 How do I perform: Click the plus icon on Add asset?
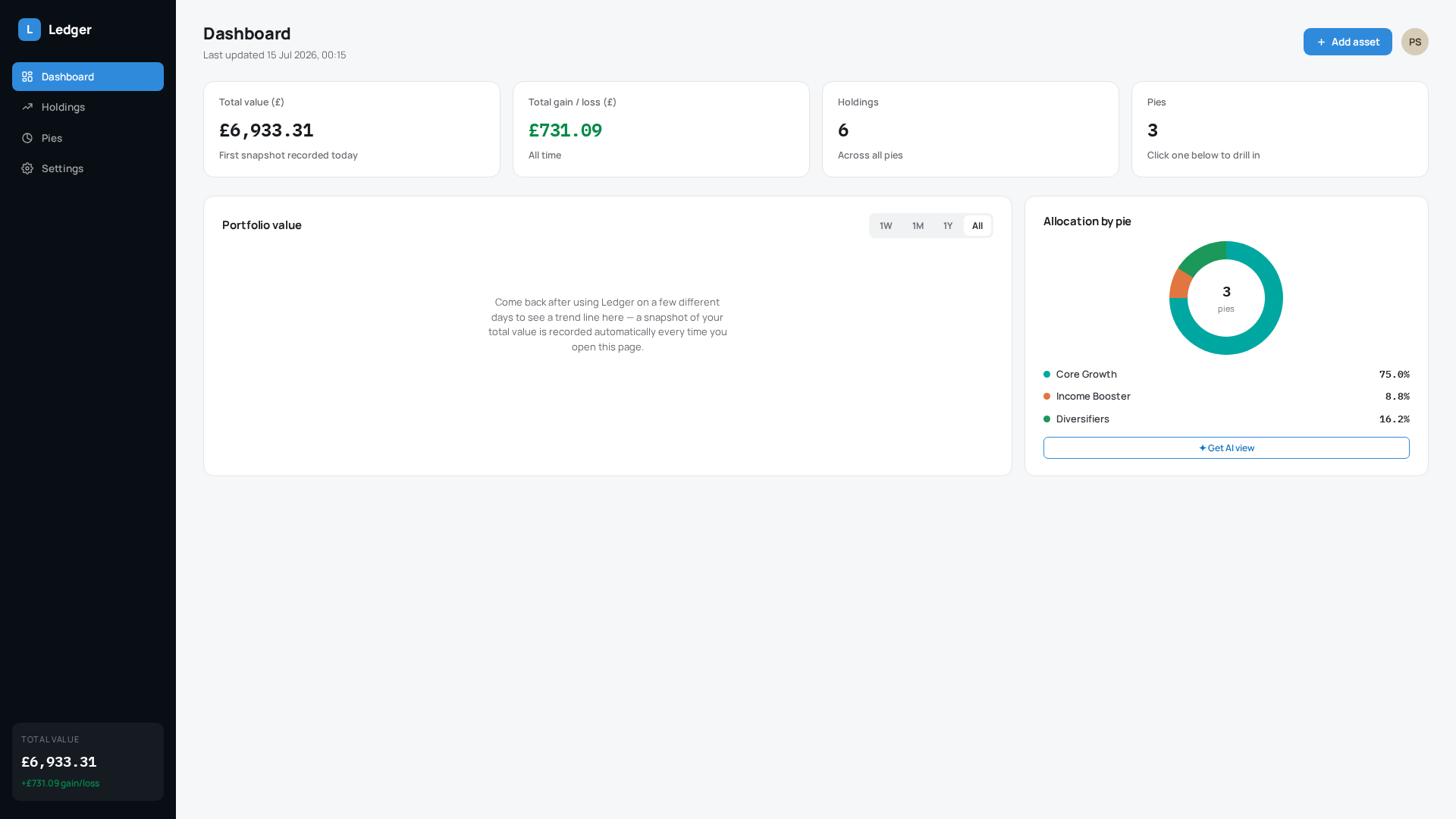pyautogui.click(x=1321, y=42)
